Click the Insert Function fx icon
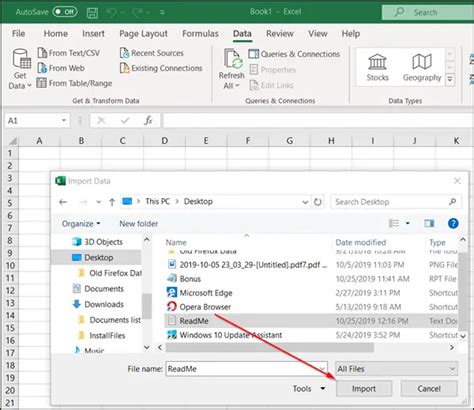This screenshot has width=474, height=410. click(x=148, y=120)
